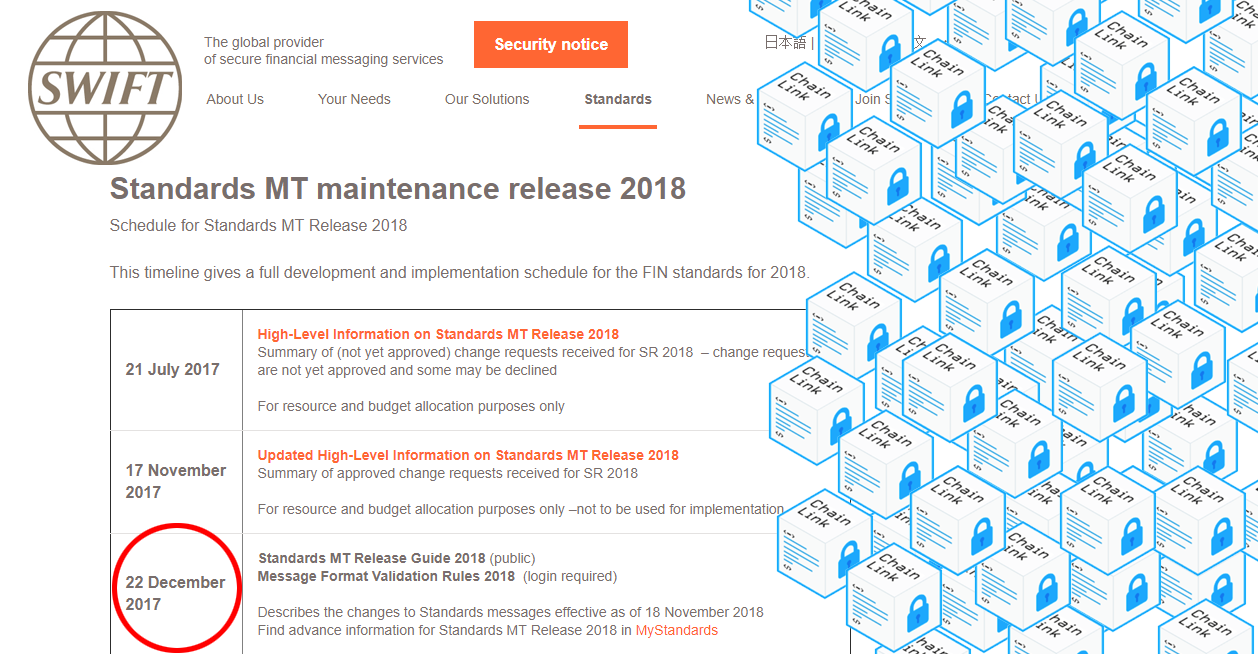Select the 17 November 2017 date cell

pos(176,481)
